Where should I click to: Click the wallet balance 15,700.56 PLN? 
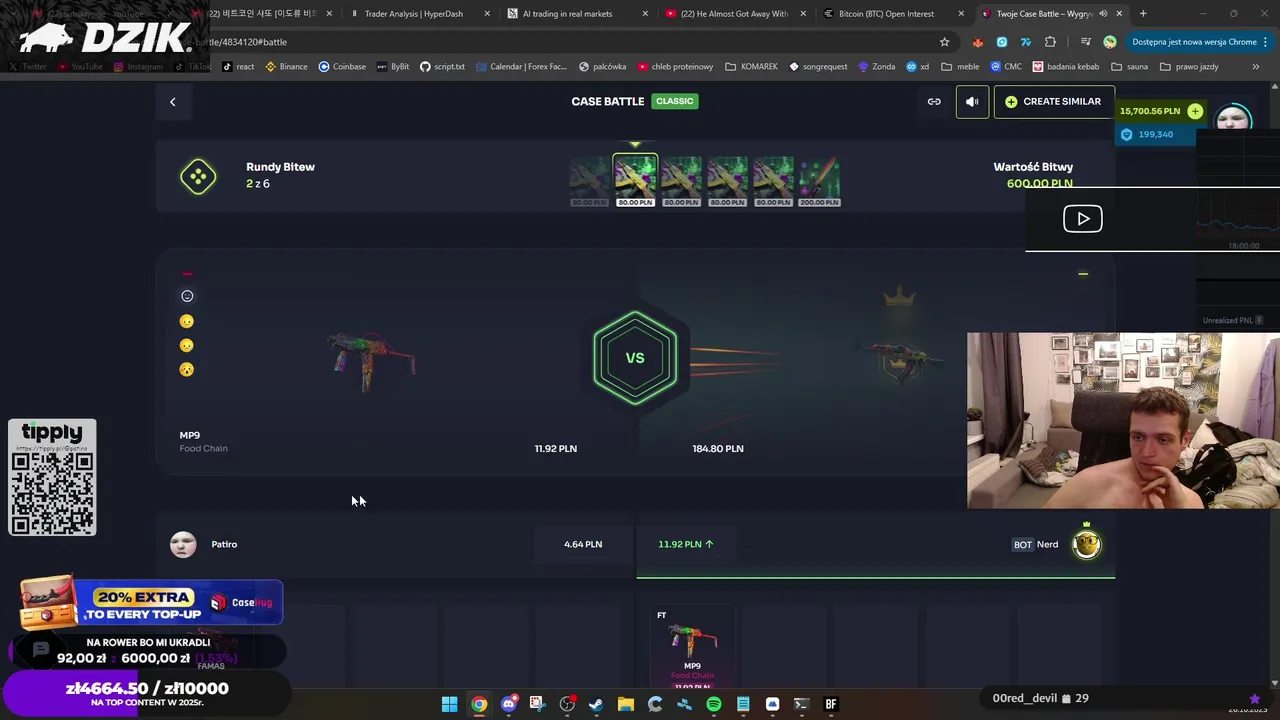pos(1149,111)
